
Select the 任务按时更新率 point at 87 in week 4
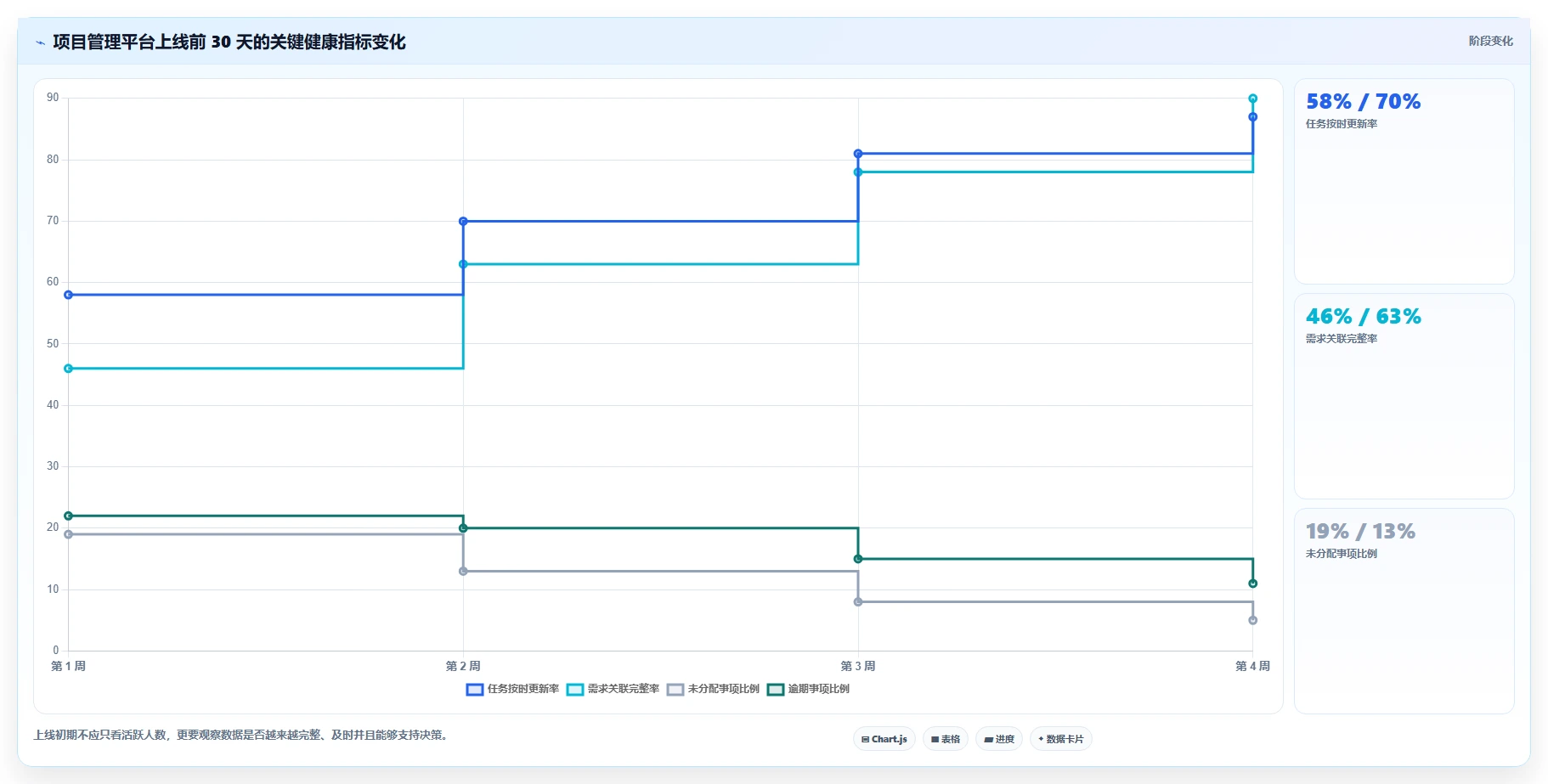click(1252, 117)
